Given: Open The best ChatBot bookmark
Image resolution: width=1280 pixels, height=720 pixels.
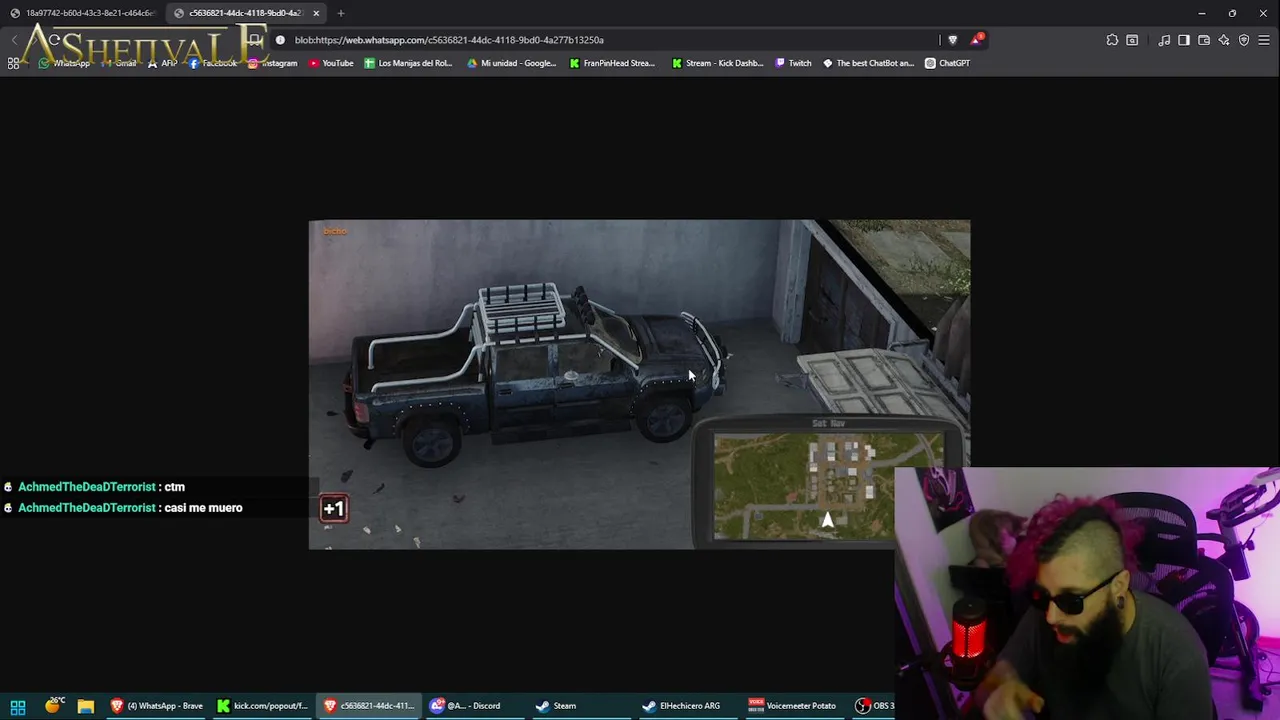Looking at the screenshot, I should pyautogui.click(x=868, y=63).
